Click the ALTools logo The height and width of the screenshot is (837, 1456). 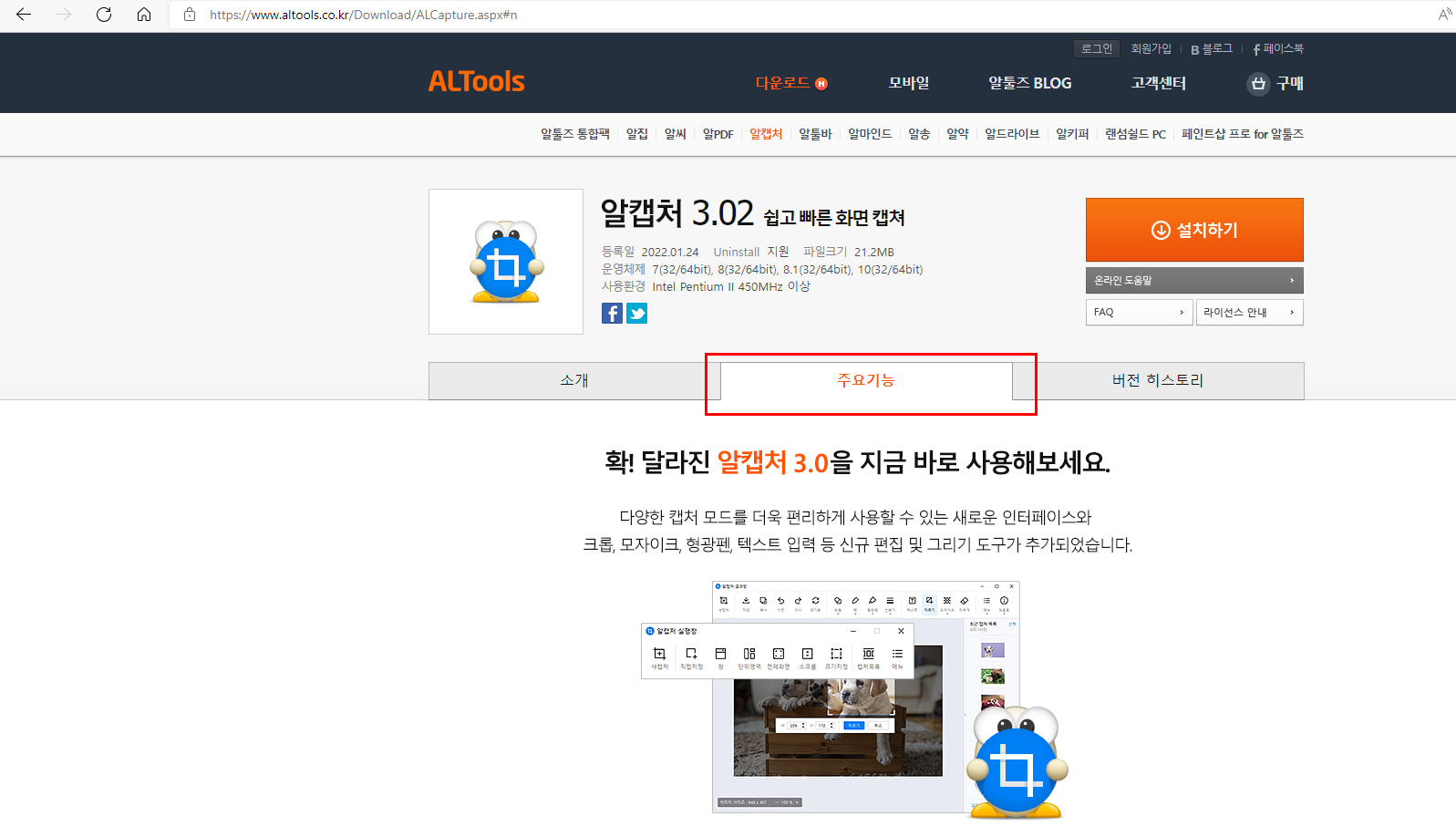tap(476, 82)
